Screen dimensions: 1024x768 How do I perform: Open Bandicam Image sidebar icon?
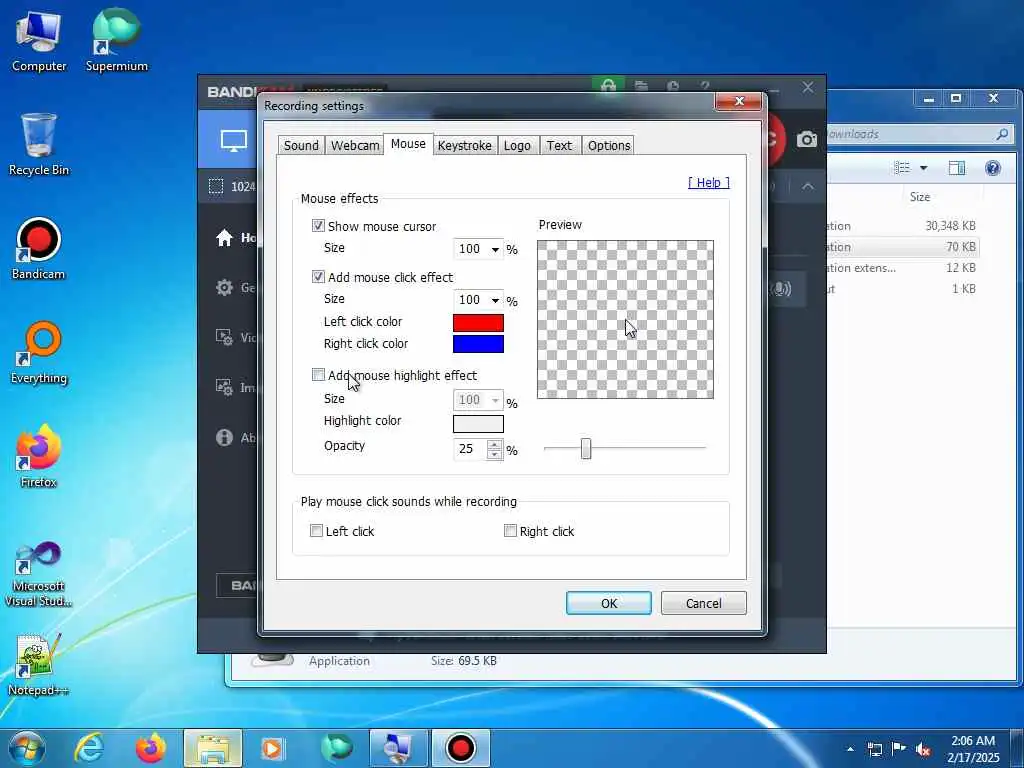[x=225, y=387]
